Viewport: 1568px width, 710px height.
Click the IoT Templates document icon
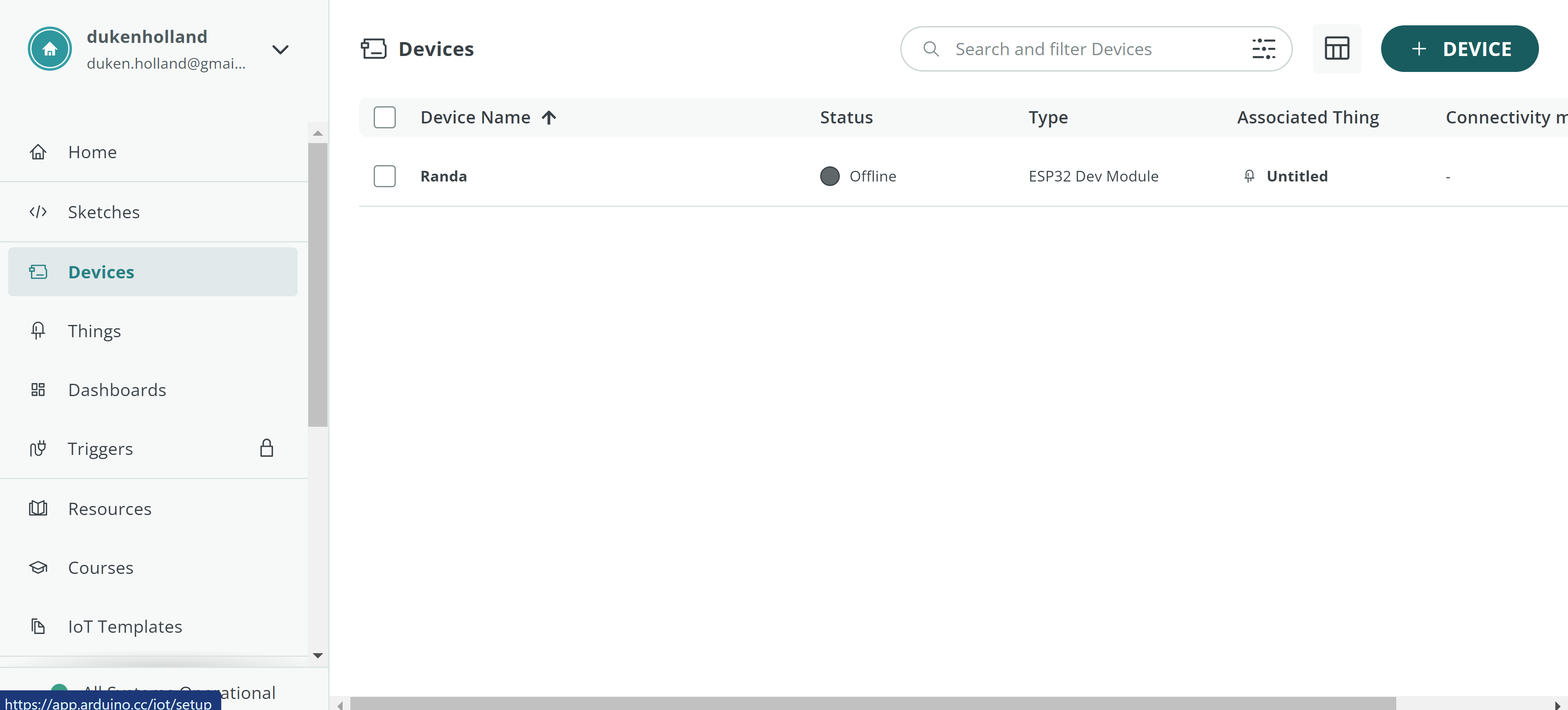[38, 627]
